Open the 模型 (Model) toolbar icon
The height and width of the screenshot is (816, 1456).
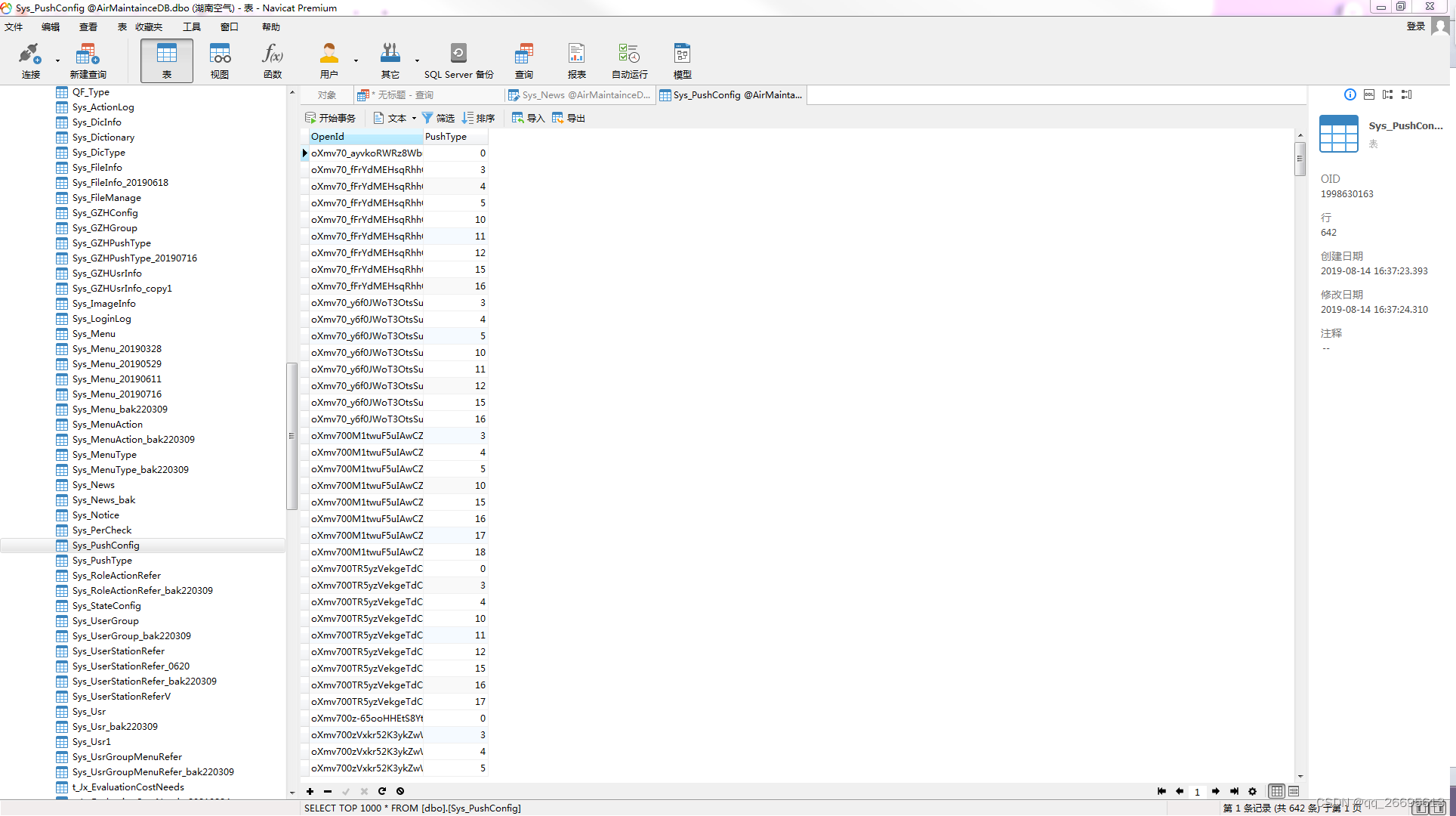[x=682, y=60]
